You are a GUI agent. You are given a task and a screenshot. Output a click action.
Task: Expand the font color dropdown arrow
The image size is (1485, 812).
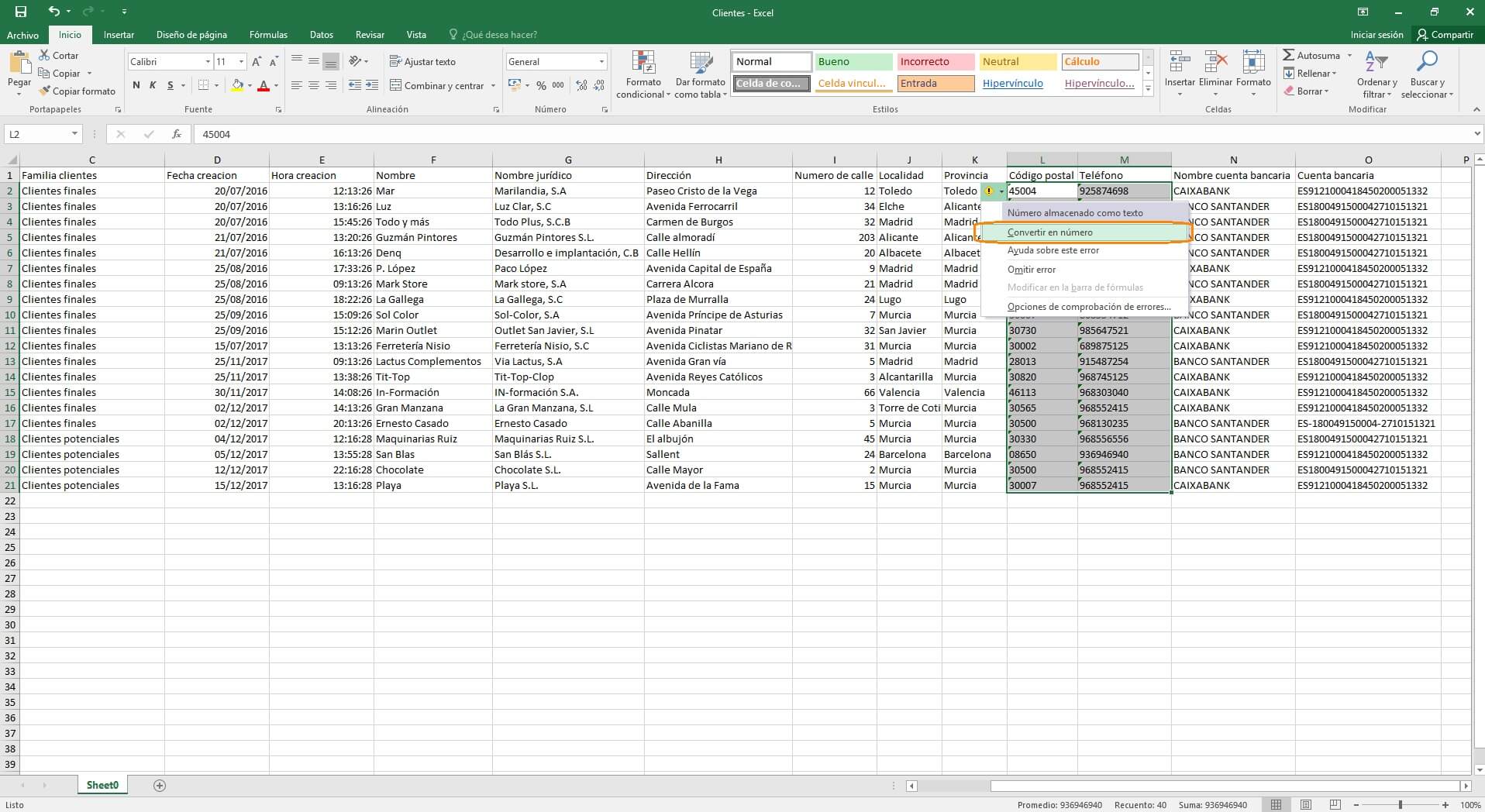(277, 86)
